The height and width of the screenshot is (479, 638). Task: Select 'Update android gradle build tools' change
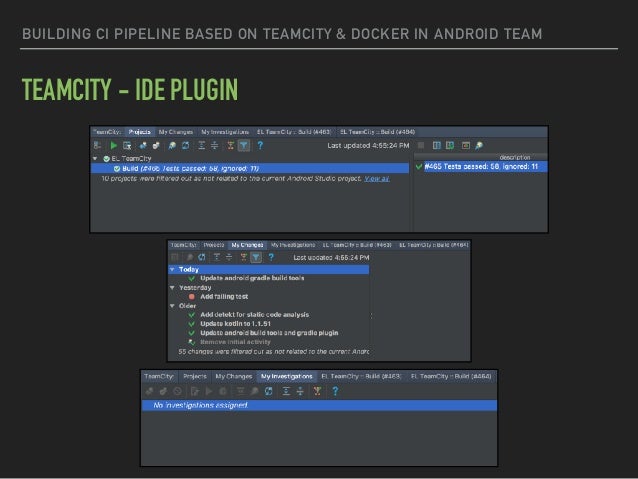(252, 278)
